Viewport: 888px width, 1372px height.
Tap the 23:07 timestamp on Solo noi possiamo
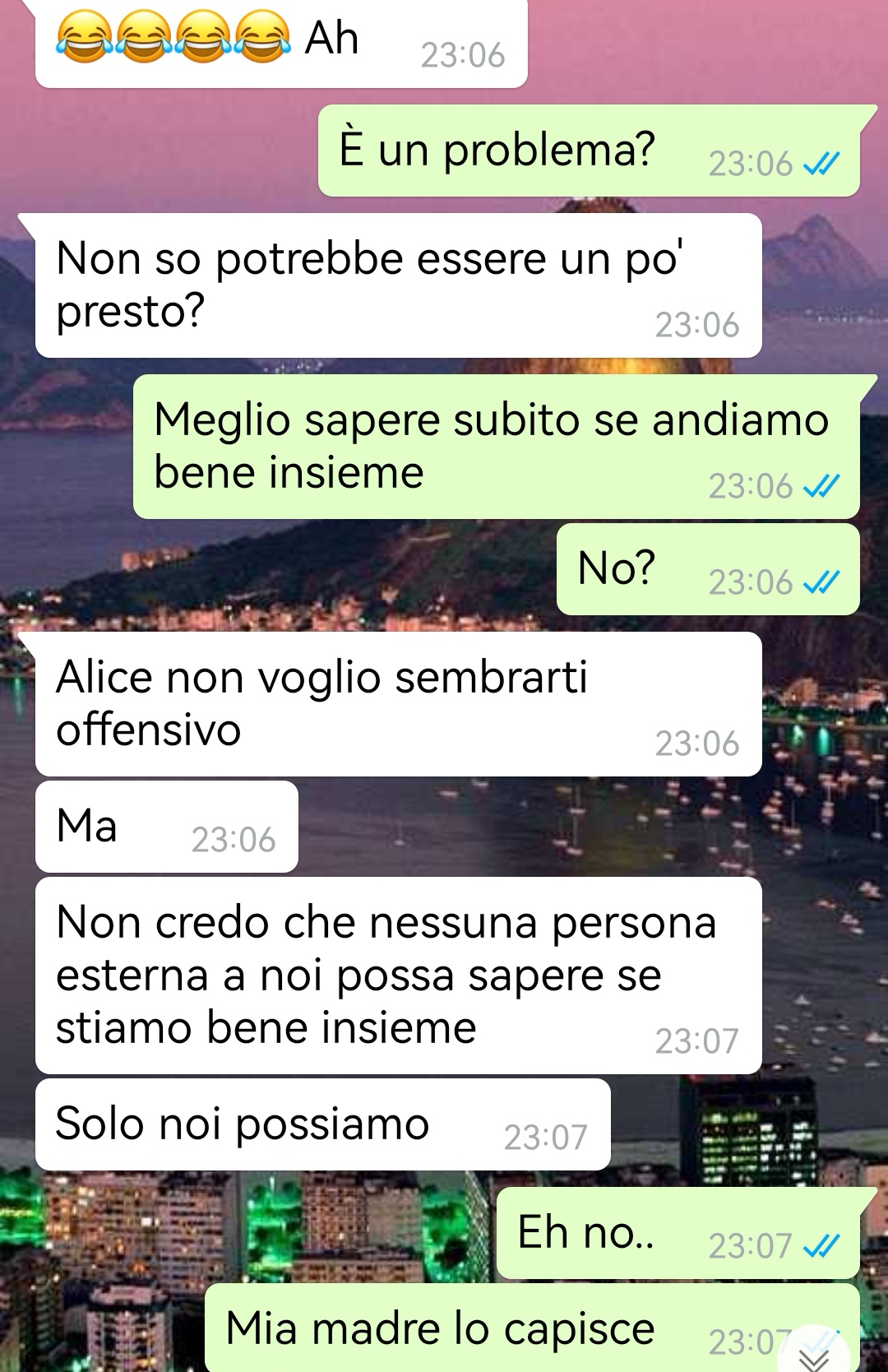point(545,1138)
